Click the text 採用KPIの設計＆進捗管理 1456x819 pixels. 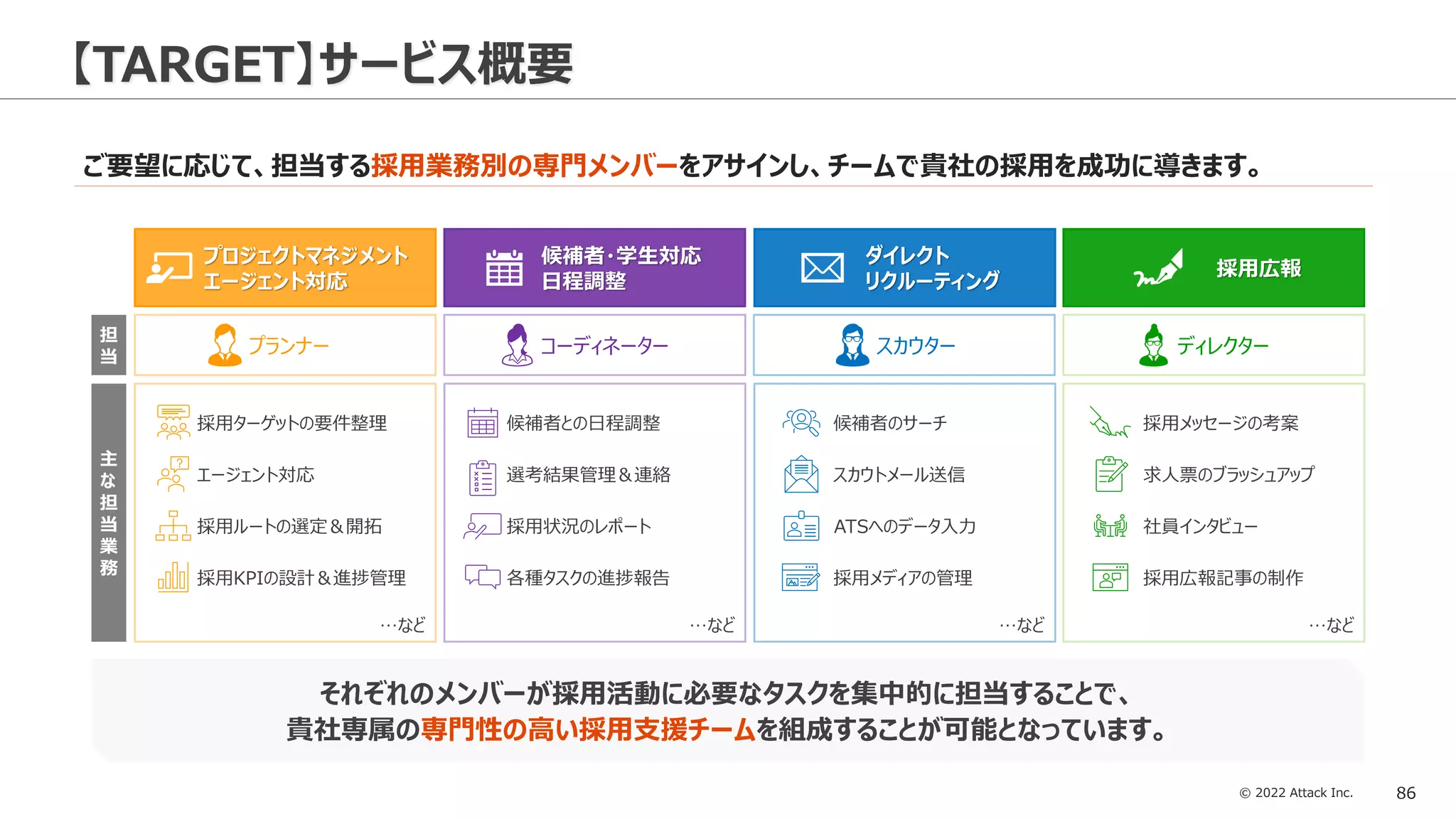click(x=301, y=578)
